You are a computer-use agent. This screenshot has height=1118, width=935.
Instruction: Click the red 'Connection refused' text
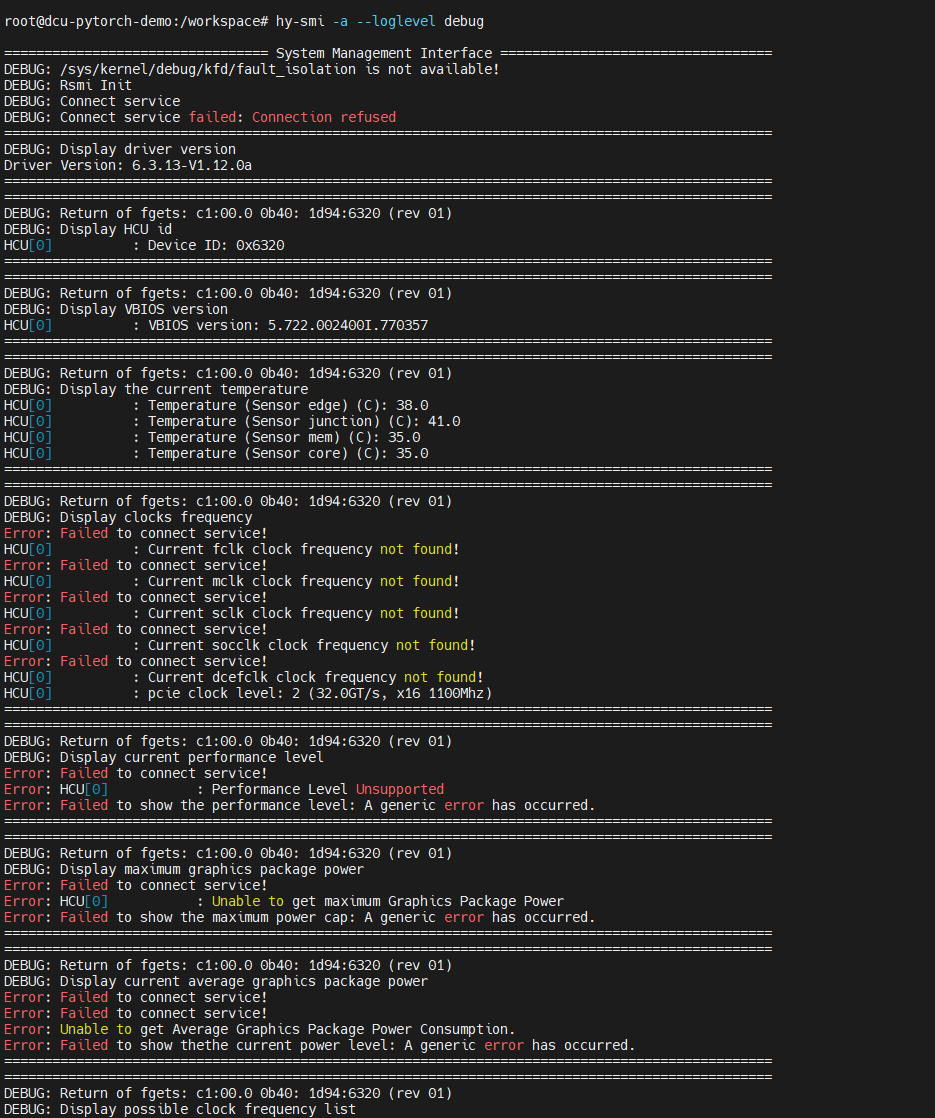pyautogui.click(x=324, y=118)
